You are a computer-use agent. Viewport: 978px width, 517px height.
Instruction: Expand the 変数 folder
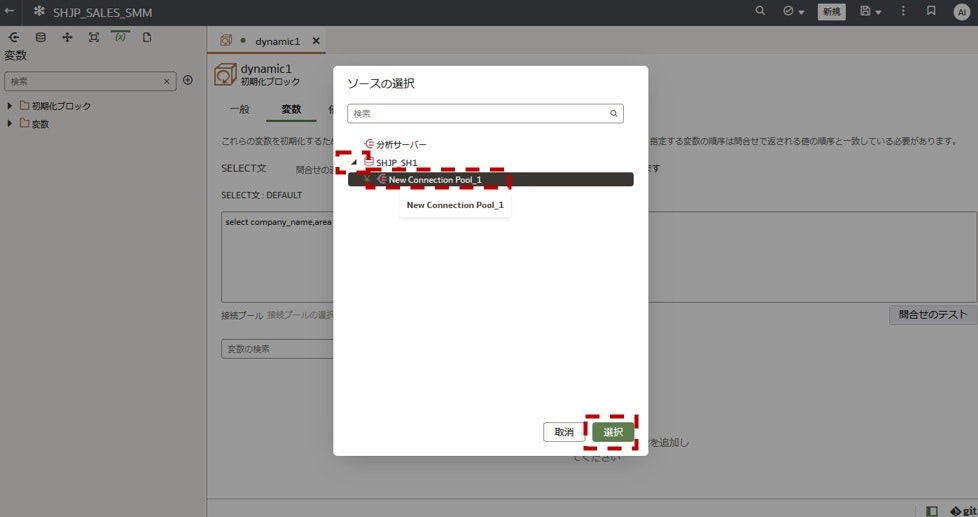point(9,123)
